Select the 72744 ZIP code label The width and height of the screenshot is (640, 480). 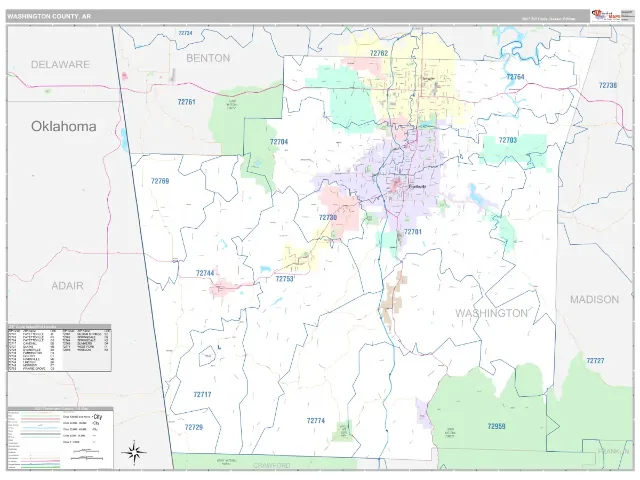[205, 273]
